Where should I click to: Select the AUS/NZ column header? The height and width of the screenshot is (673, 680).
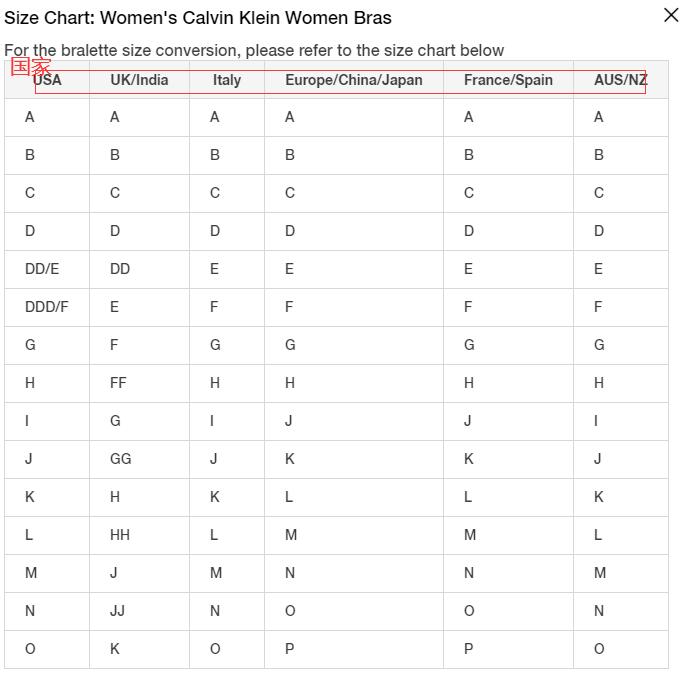(620, 80)
